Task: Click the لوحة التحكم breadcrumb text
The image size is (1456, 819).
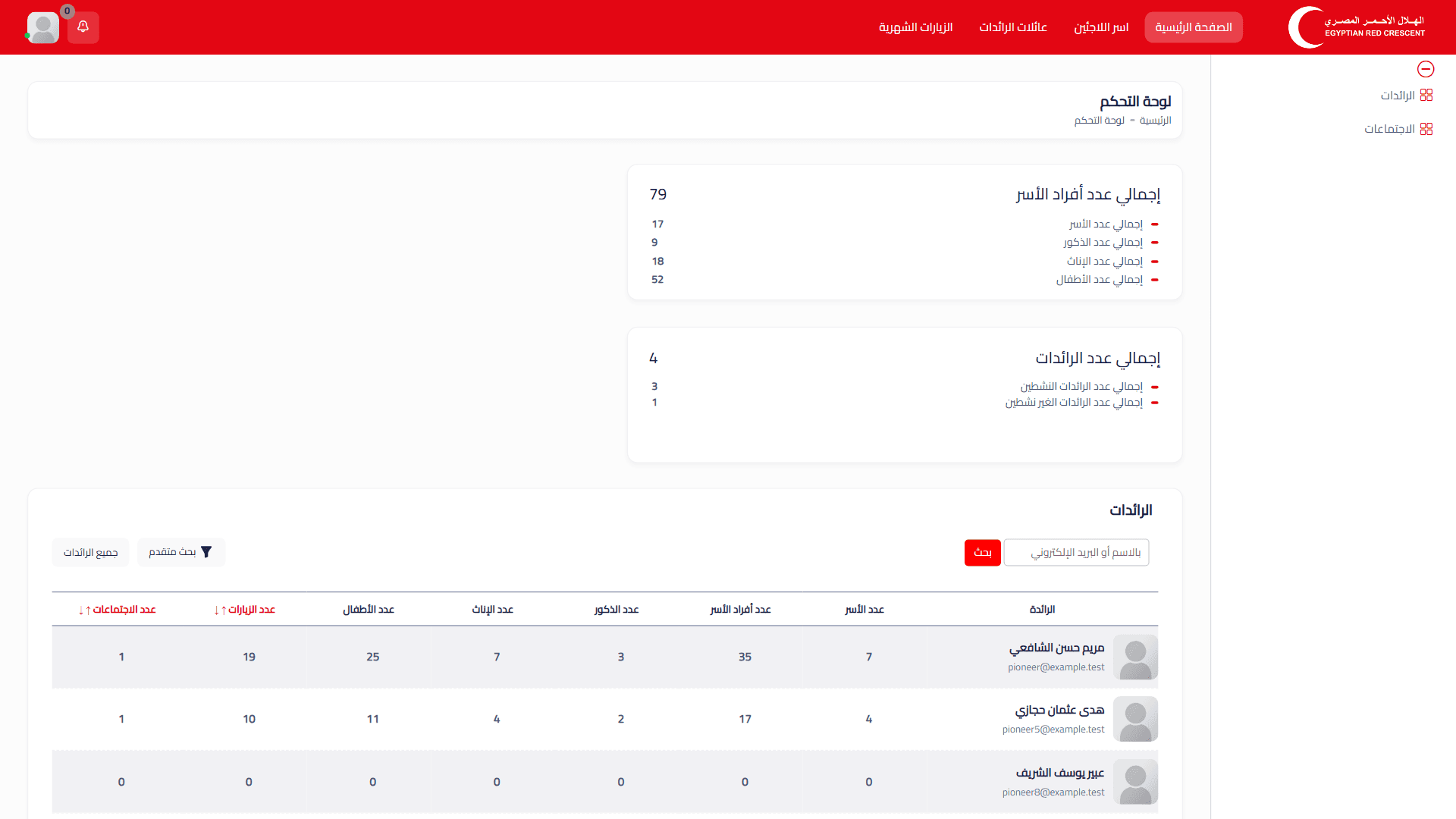Action: coord(1100,121)
